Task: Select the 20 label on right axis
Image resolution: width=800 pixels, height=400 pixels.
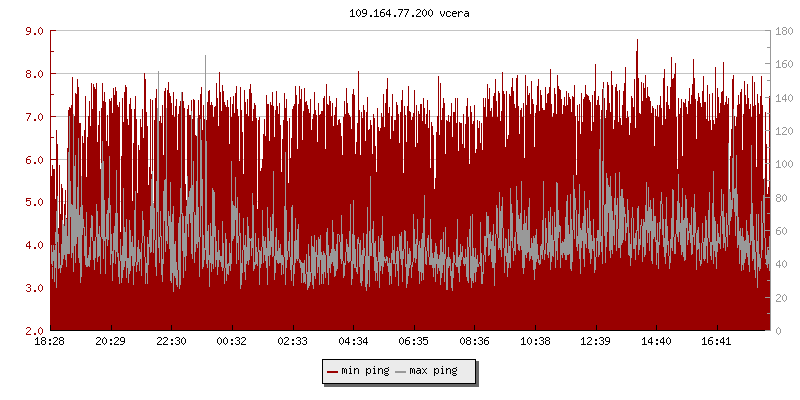Action: tap(781, 298)
